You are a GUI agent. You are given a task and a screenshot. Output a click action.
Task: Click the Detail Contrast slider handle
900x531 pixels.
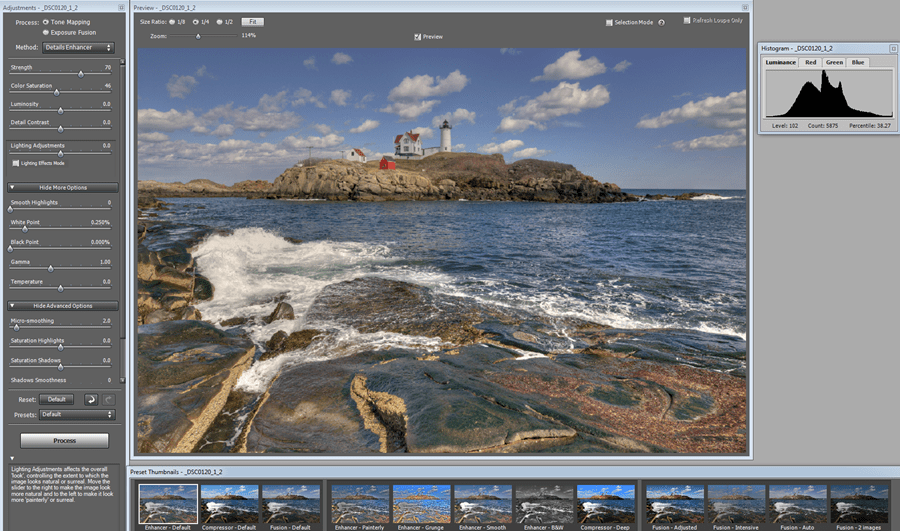pyautogui.click(x=60, y=129)
